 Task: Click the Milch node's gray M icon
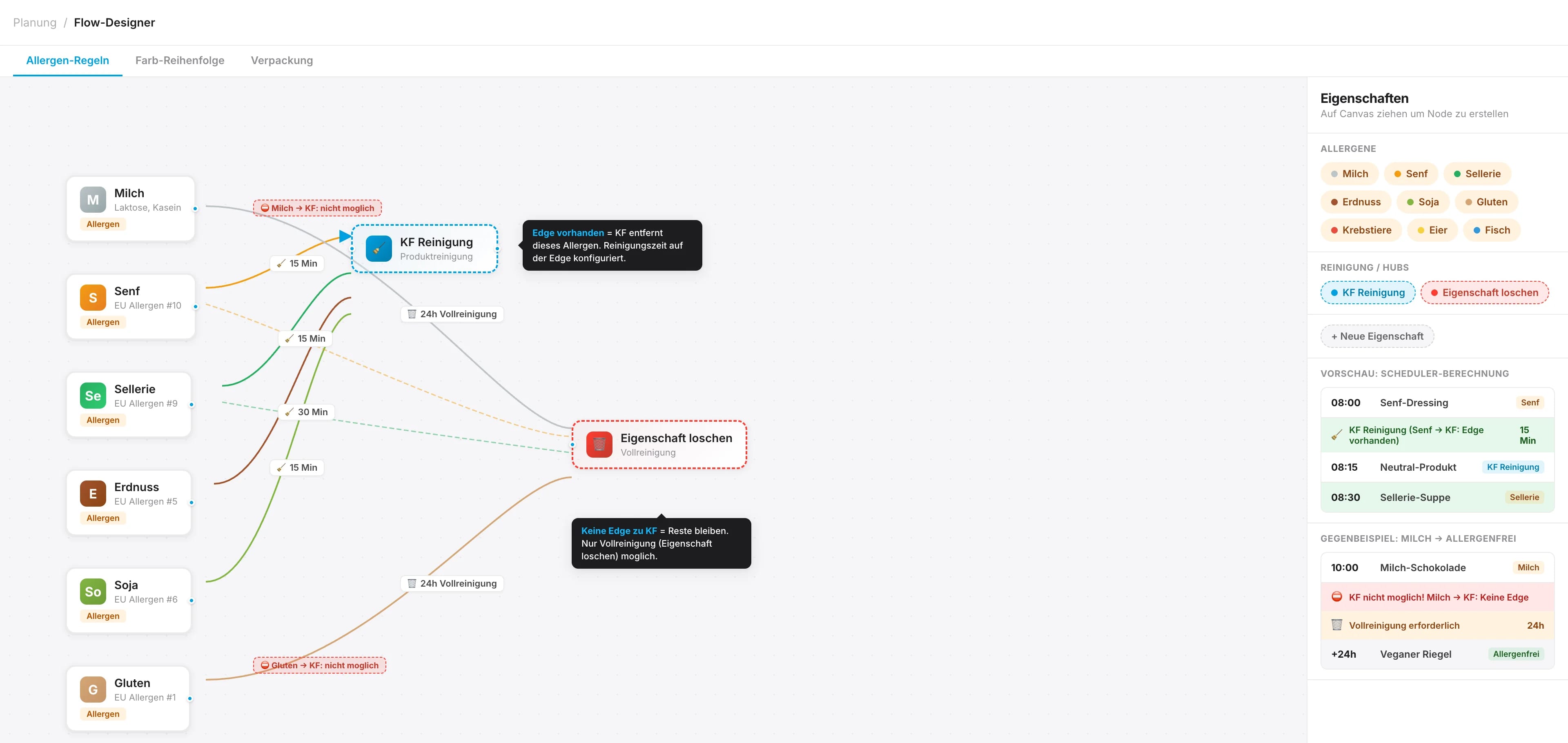click(93, 200)
